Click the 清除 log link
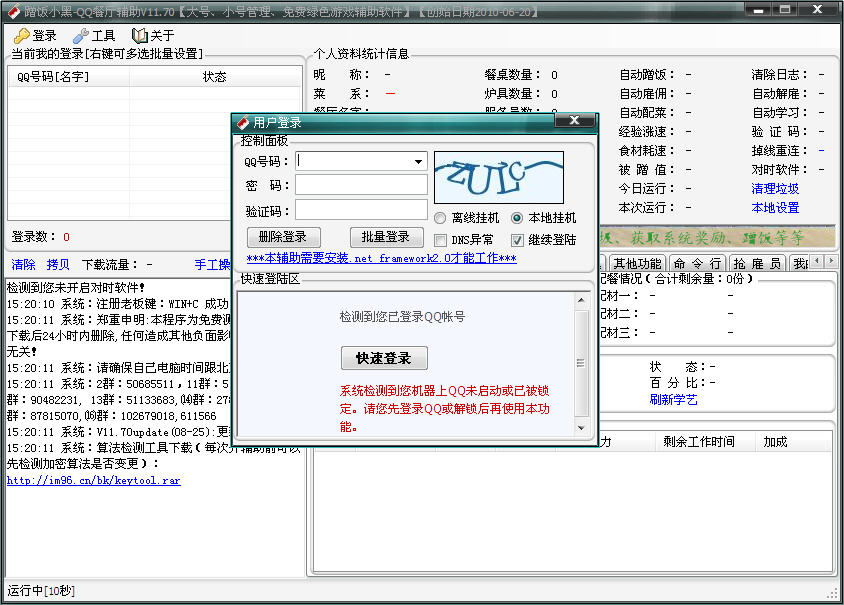Viewport: 844px width, 605px height. coord(23,265)
